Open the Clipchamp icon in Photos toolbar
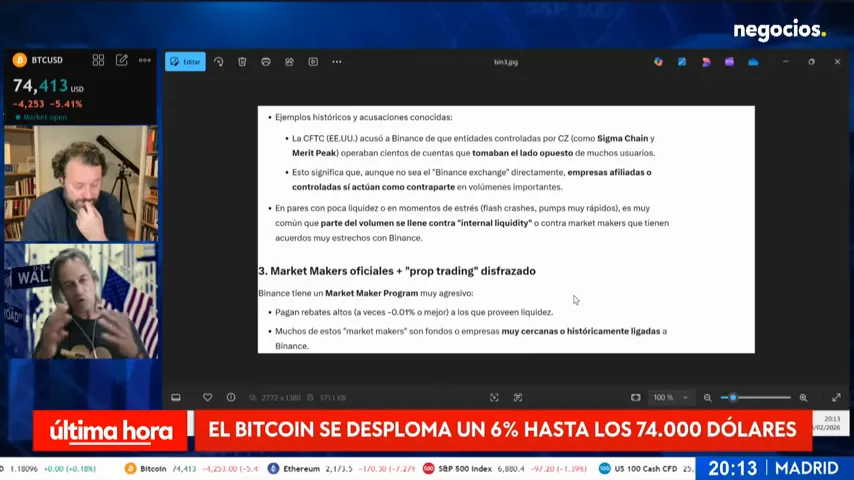Viewport: 854px width, 480px height. (706, 62)
